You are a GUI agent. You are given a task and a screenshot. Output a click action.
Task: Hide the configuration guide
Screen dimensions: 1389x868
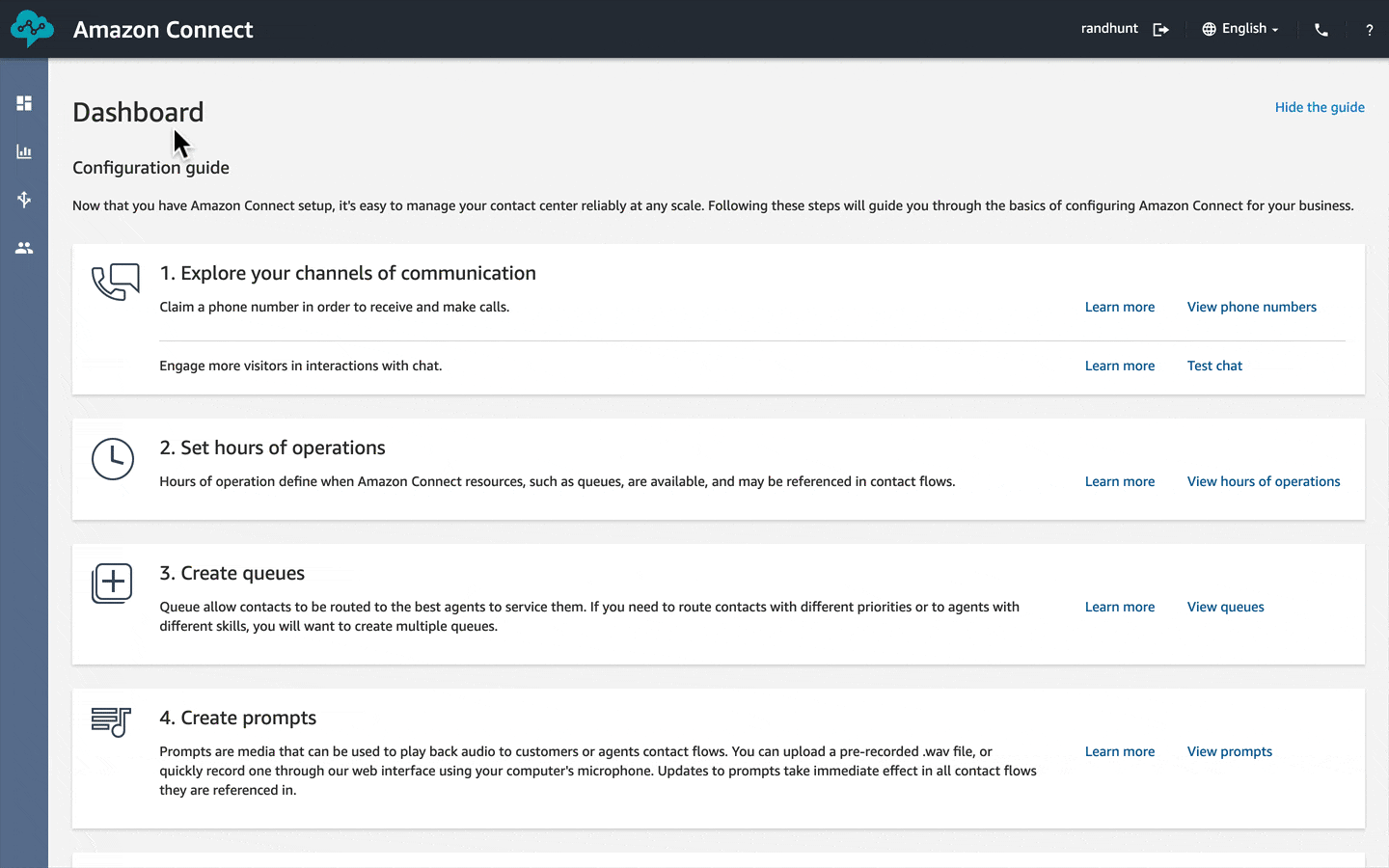tap(1320, 107)
